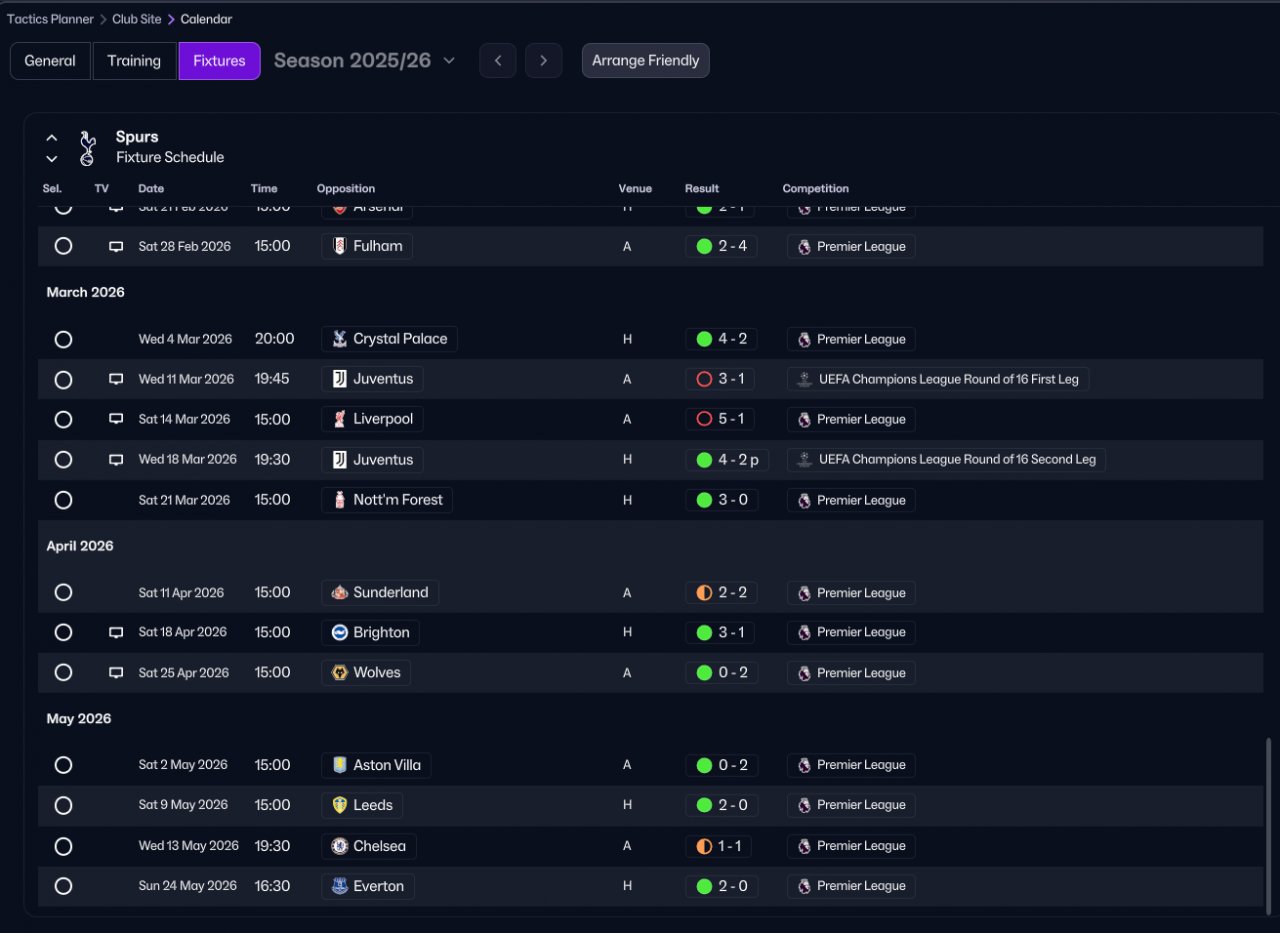Switch to the Training tab
1280x933 pixels.
(x=134, y=61)
